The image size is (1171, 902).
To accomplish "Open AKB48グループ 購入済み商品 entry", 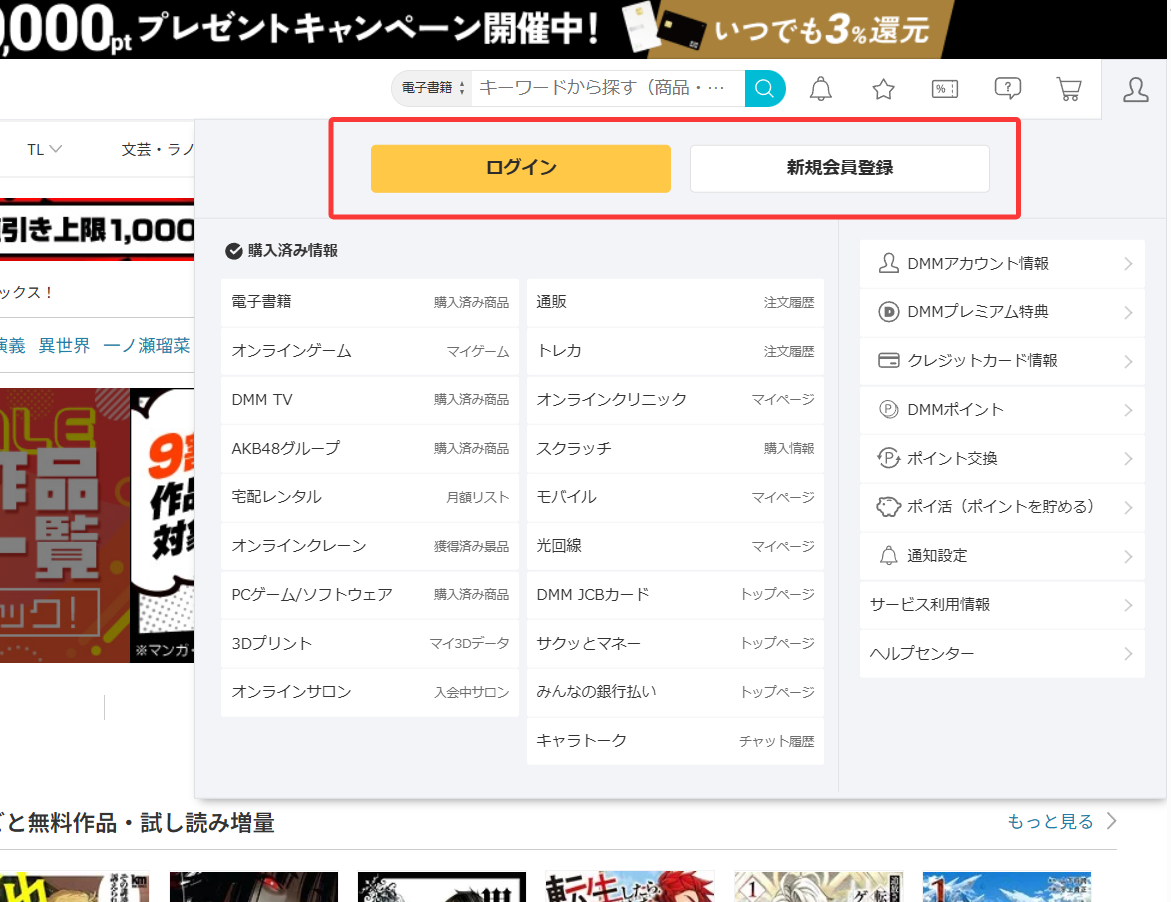I will click(370, 448).
